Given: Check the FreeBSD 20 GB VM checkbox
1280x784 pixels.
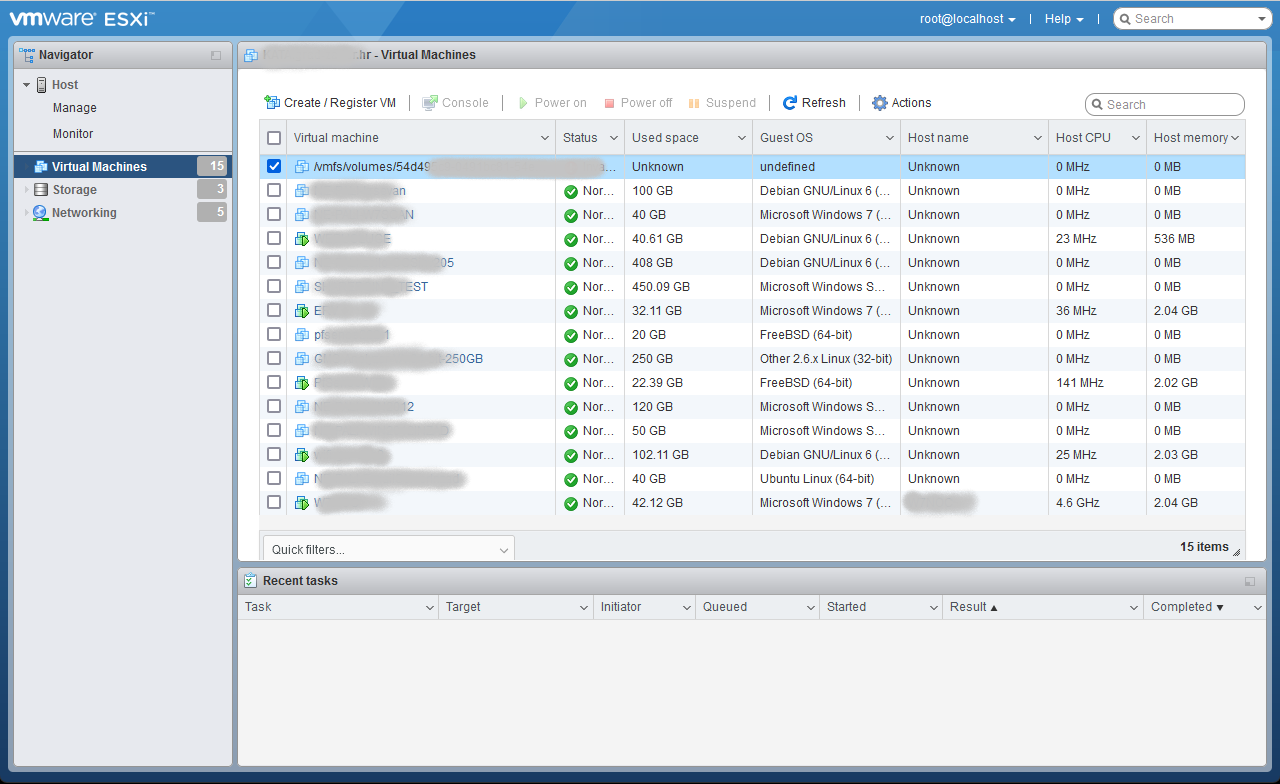Looking at the screenshot, I should tap(274, 335).
